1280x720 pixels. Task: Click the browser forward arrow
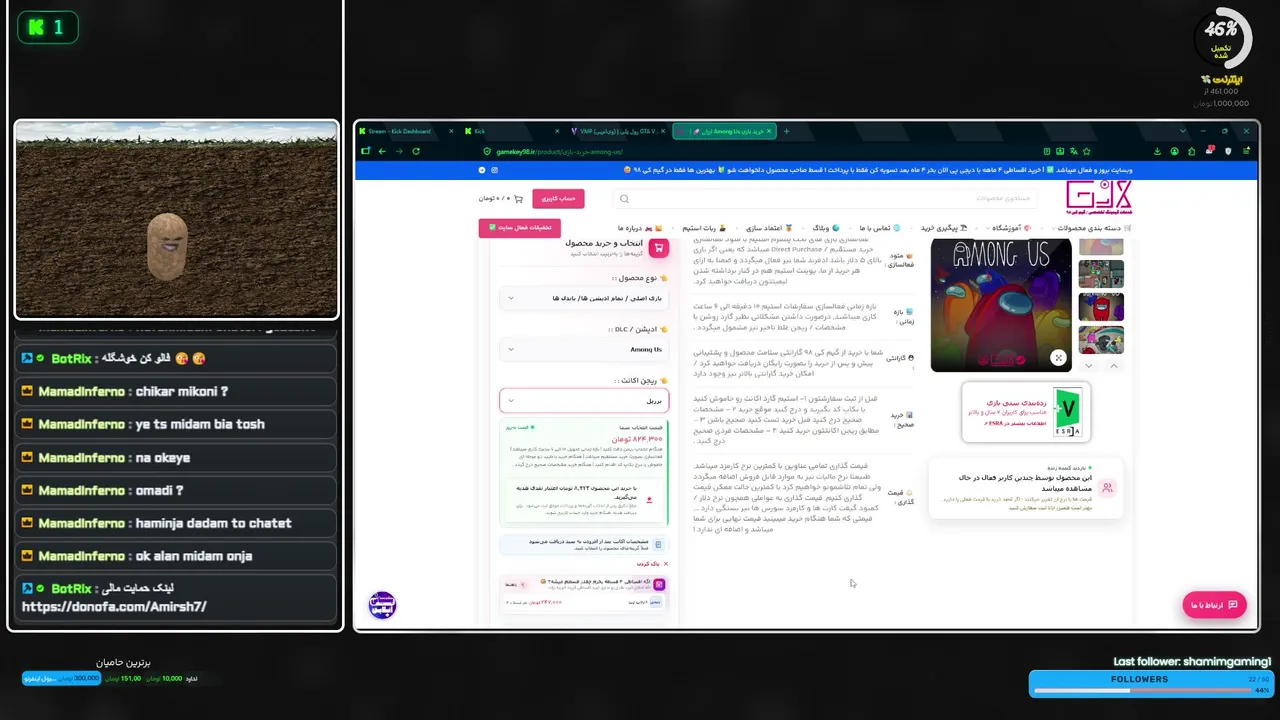pyautogui.click(x=398, y=151)
